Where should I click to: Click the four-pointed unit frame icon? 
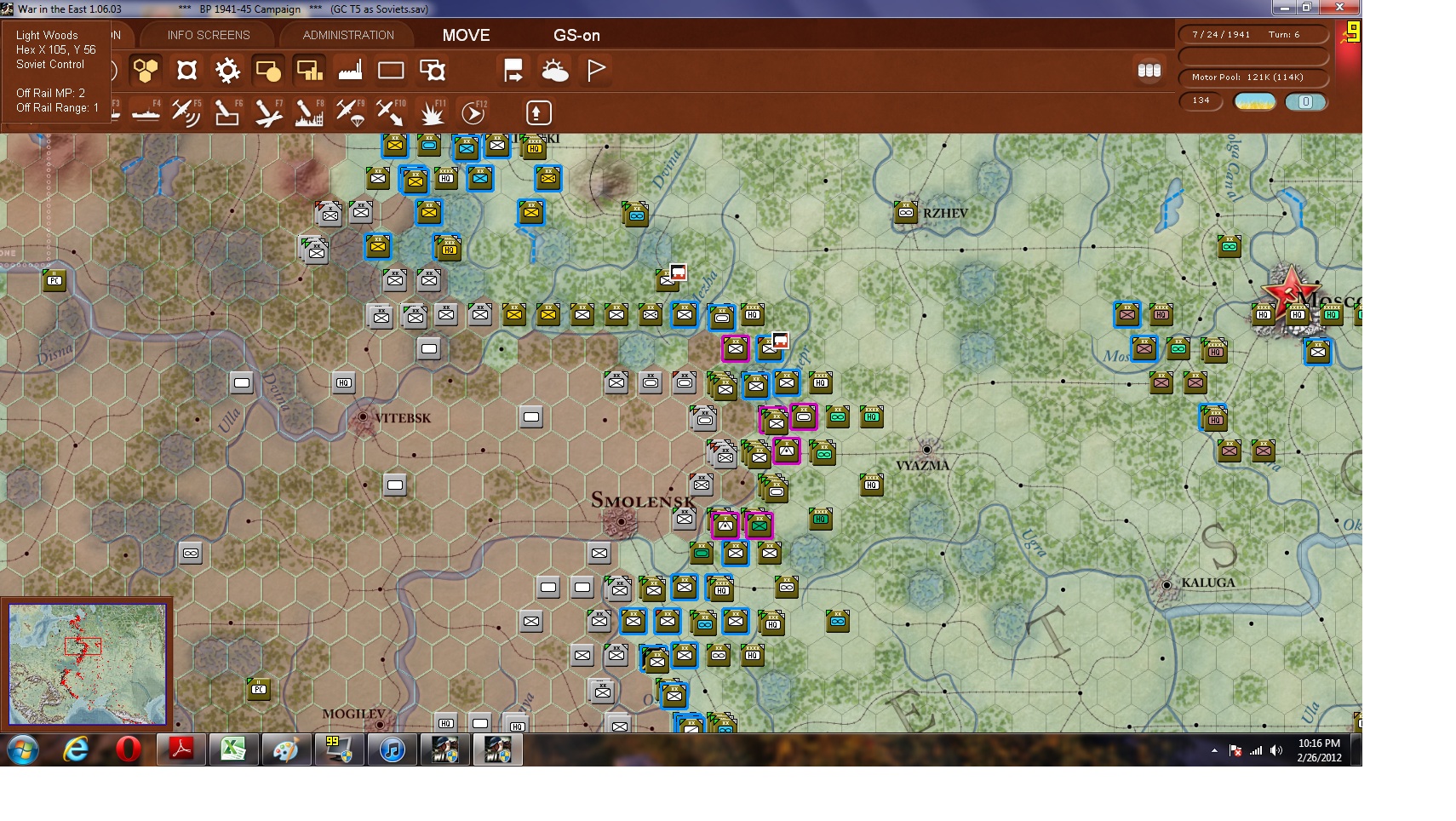pos(186,70)
